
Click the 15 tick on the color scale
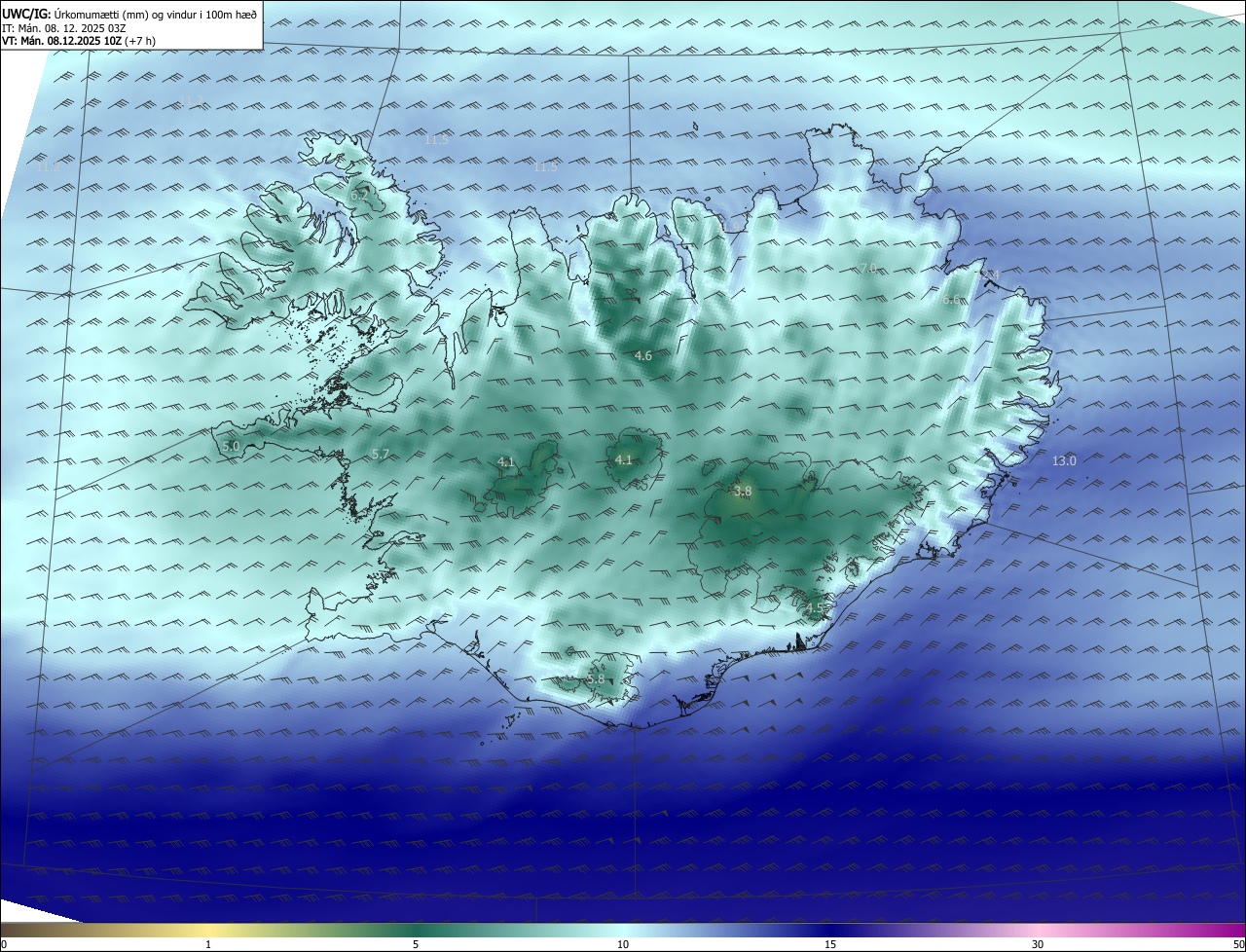click(830, 944)
